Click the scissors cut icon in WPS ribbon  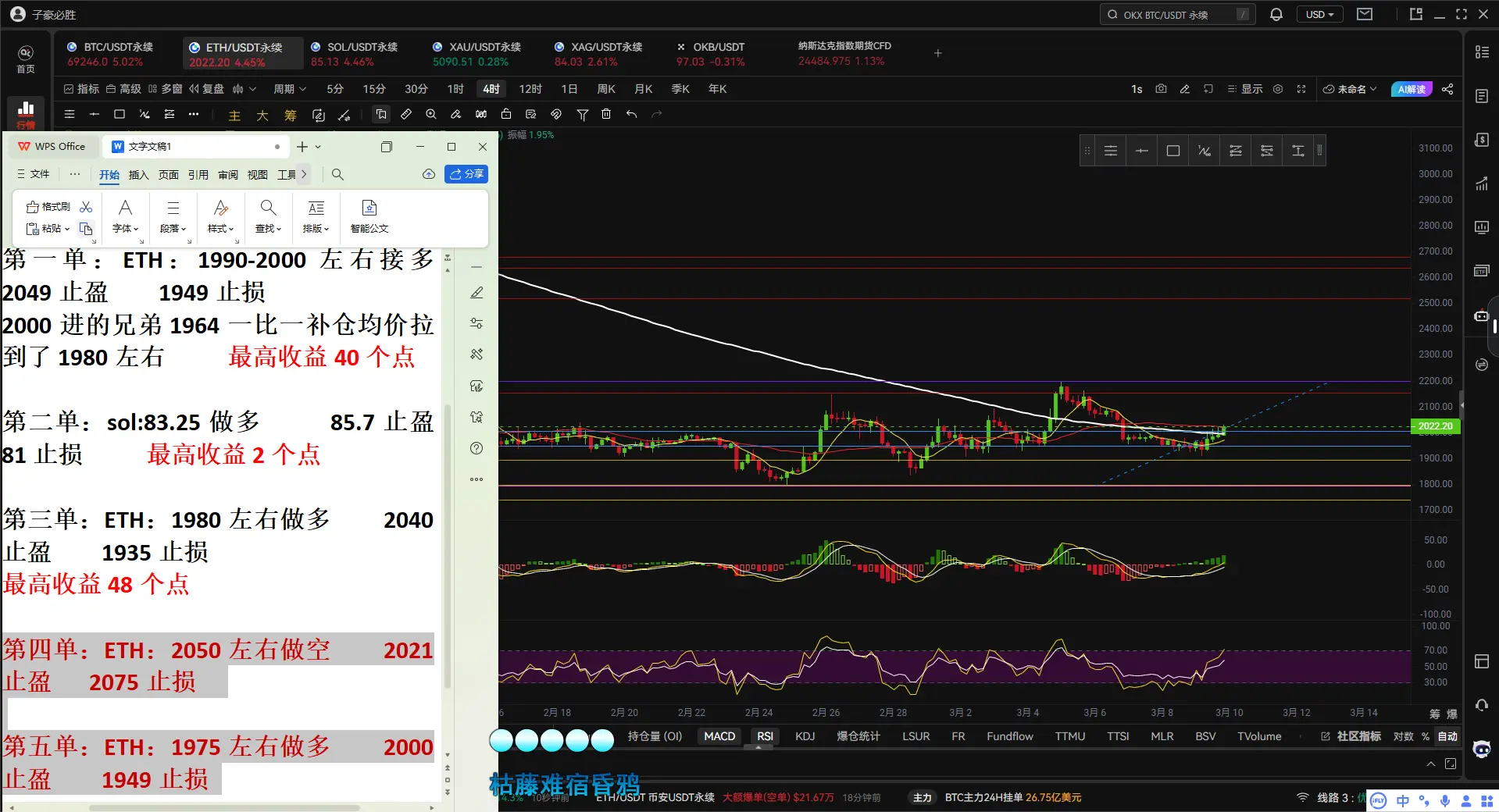click(x=86, y=207)
